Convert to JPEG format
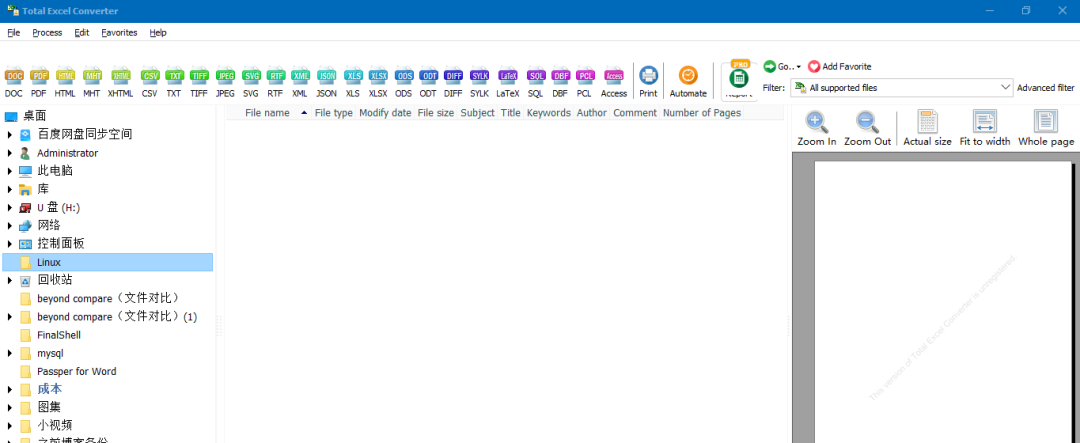 [x=225, y=83]
